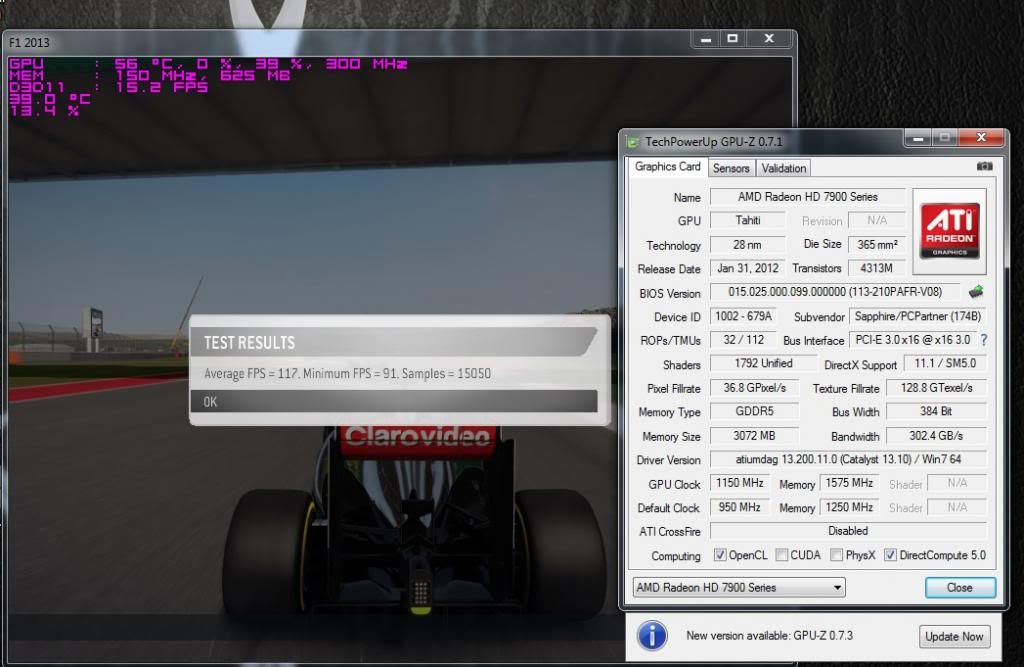Disable the OpenCL checkbox
The image size is (1024, 667).
click(x=720, y=556)
